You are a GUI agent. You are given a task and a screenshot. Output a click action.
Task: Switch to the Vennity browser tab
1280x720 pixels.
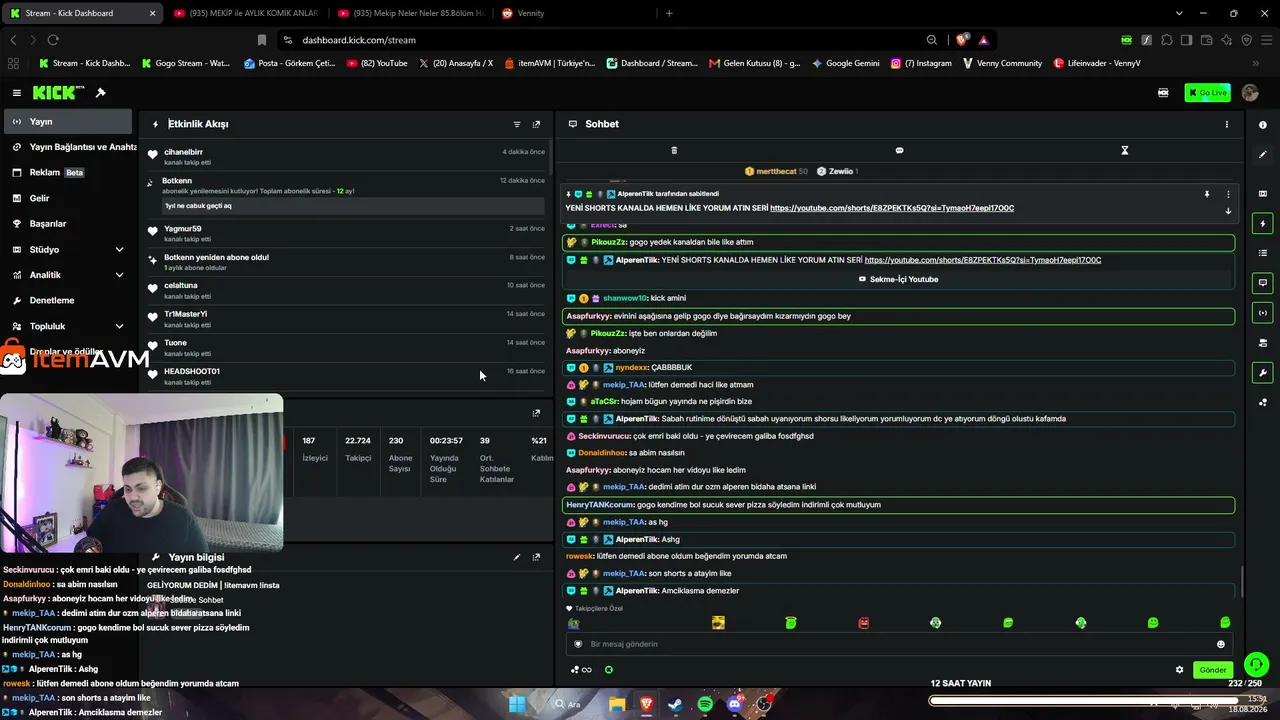point(530,13)
